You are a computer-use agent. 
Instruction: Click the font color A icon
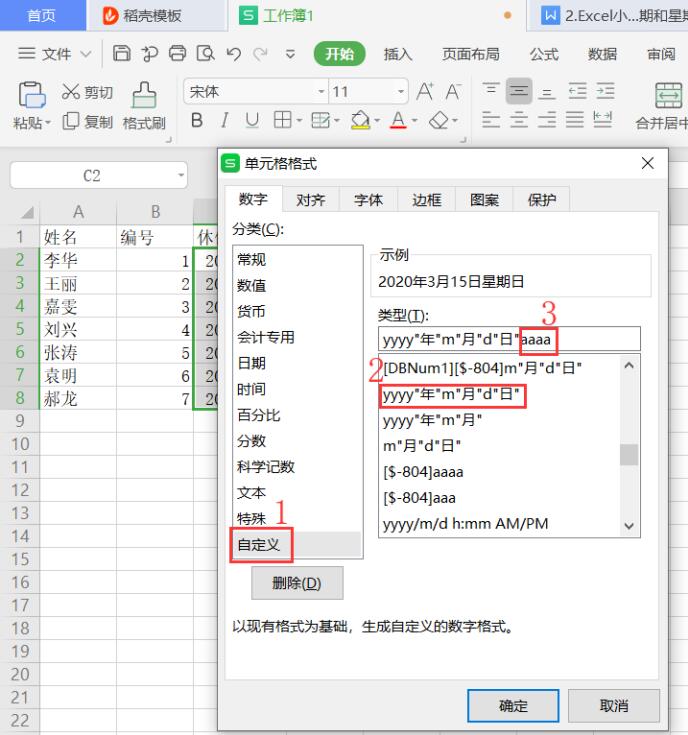click(398, 120)
